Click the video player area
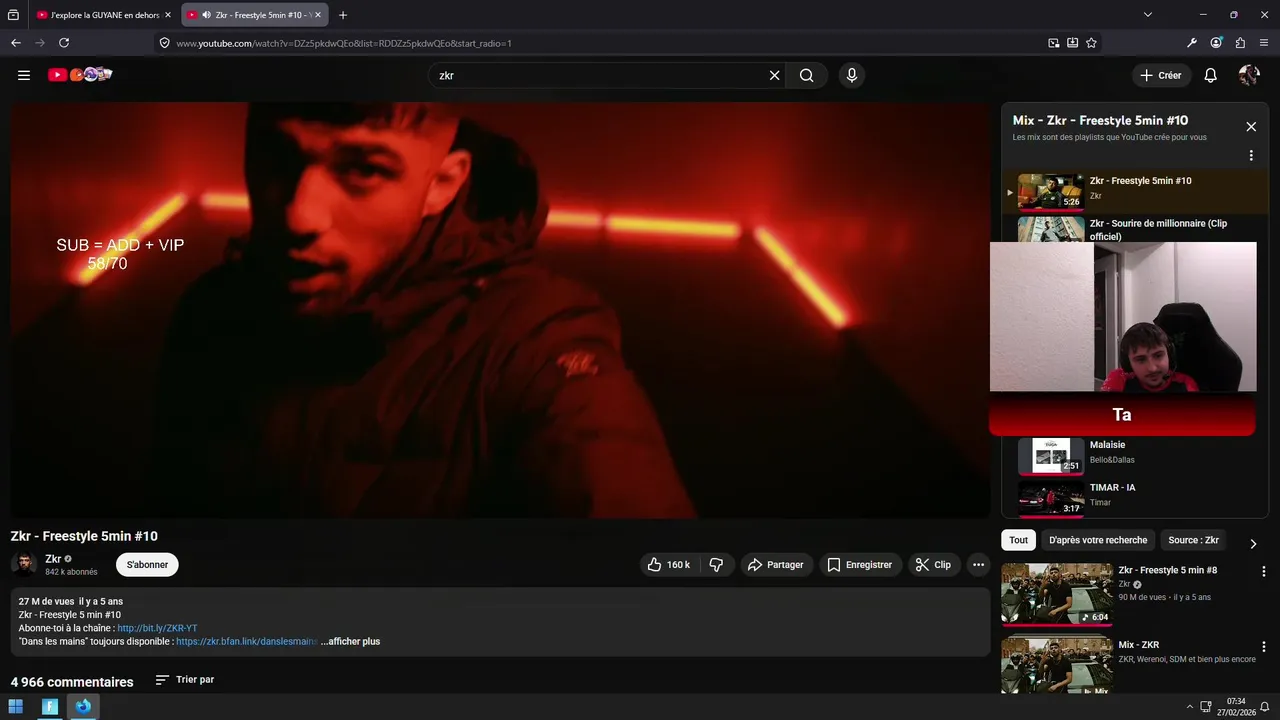1280x720 pixels. coord(500,310)
